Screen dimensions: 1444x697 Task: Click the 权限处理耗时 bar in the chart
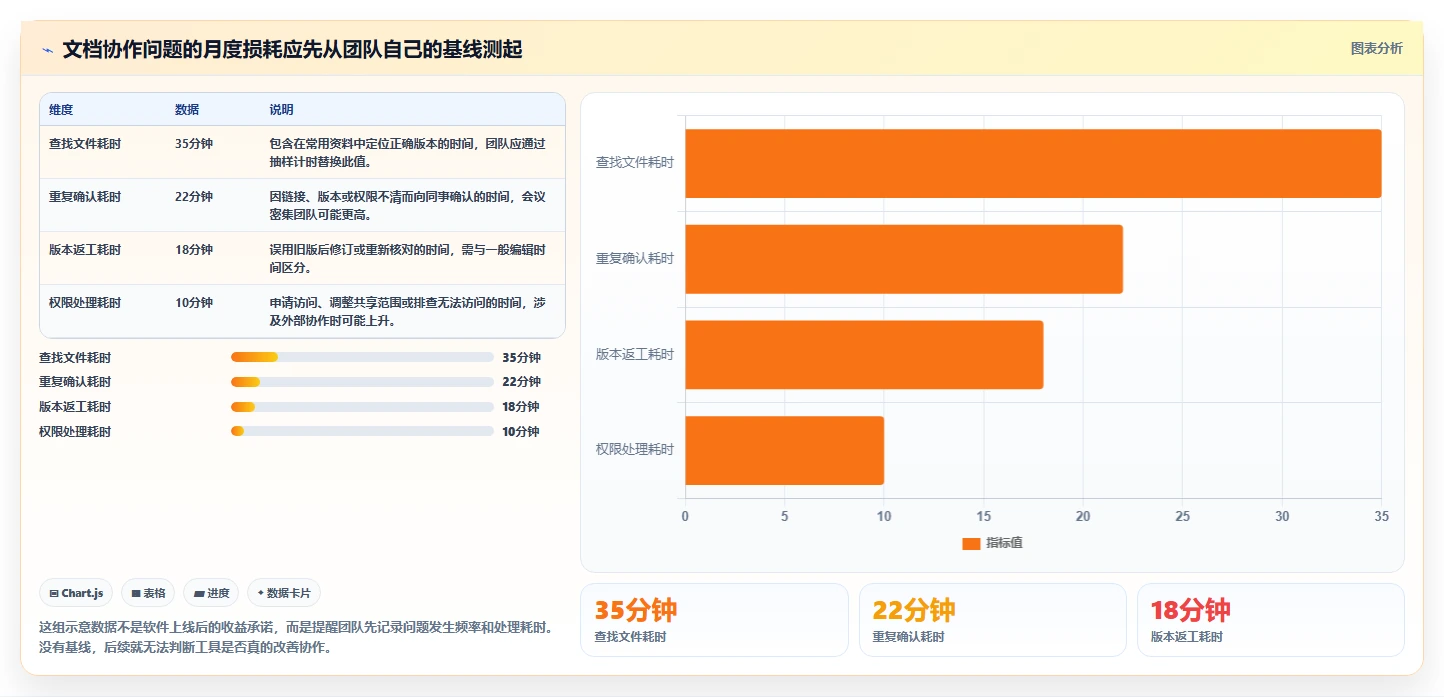click(784, 450)
